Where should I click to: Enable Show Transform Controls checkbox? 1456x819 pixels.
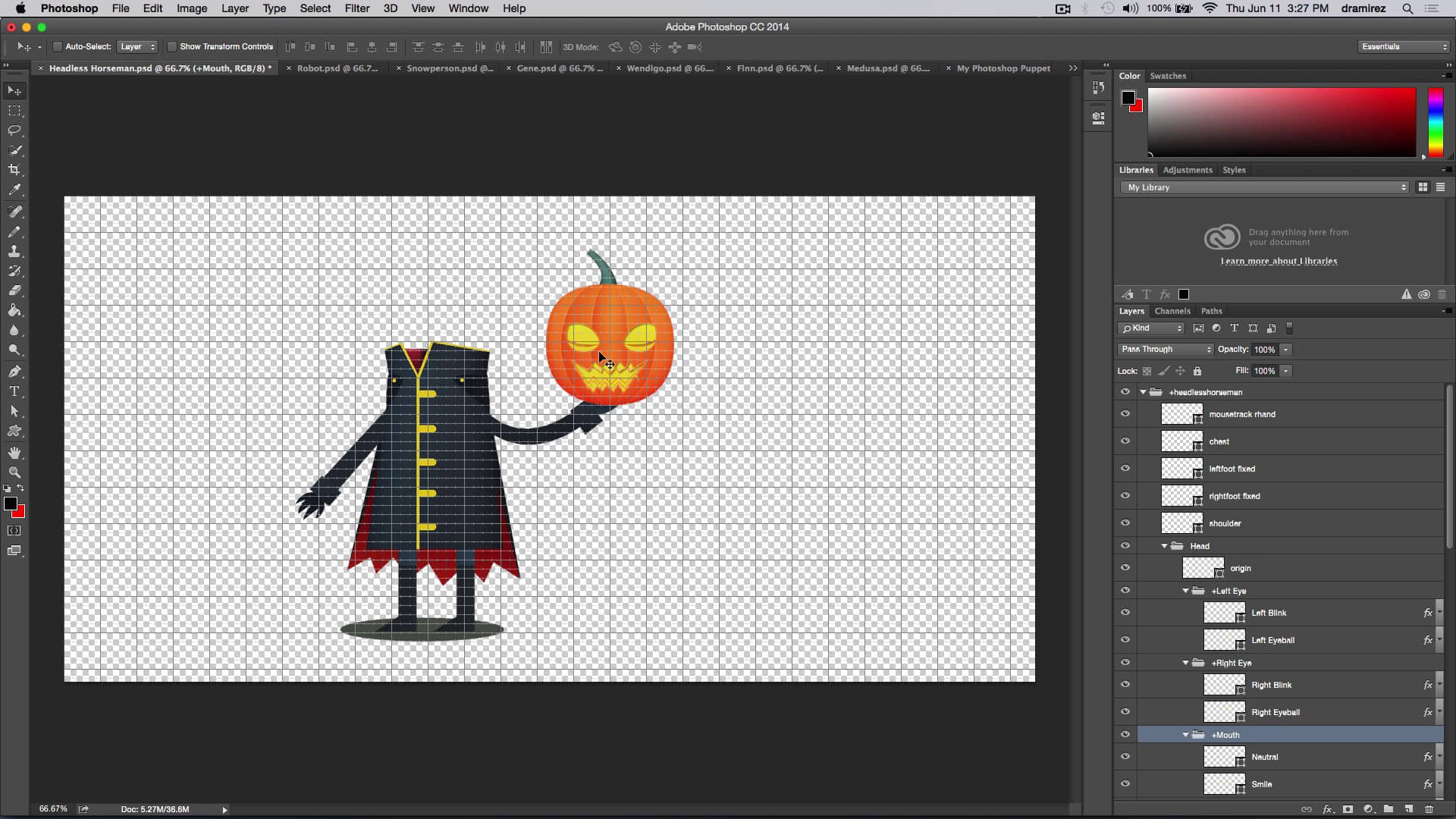[x=172, y=46]
